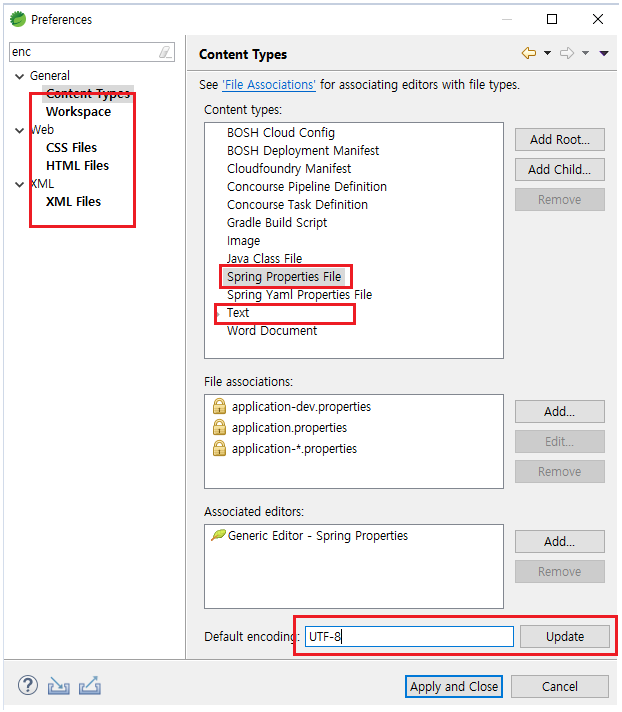Open the help question mark icon

[x=28, y=685]
